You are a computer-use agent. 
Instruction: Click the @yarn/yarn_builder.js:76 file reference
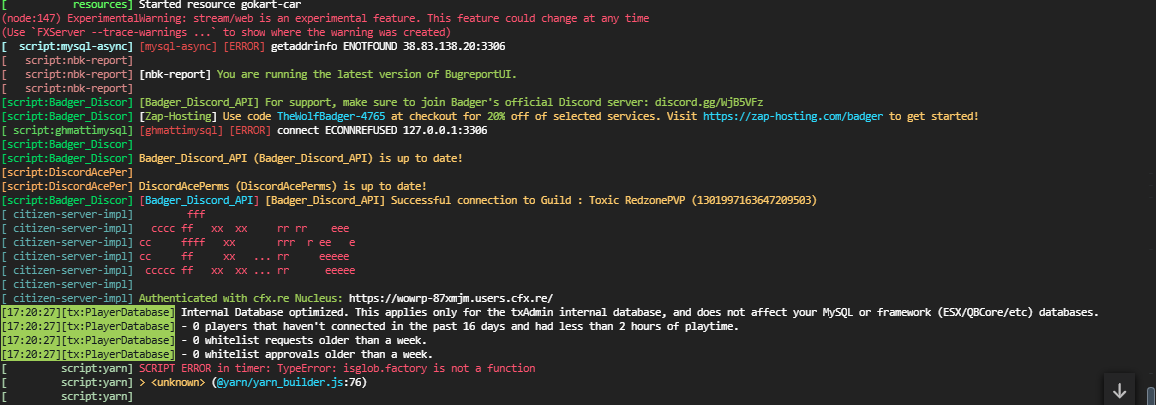[291, 383]
